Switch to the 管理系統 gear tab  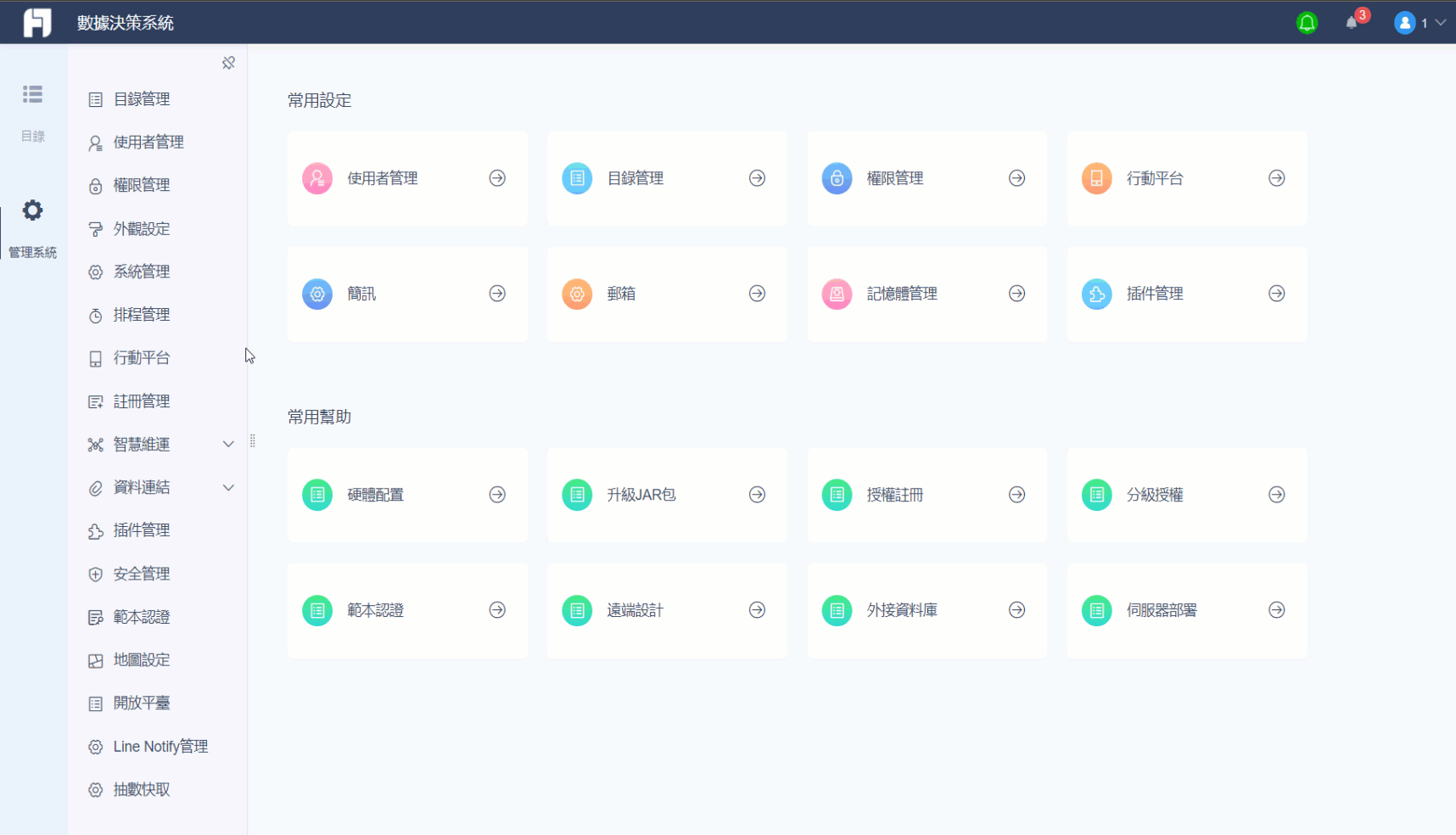click(33, 228)
